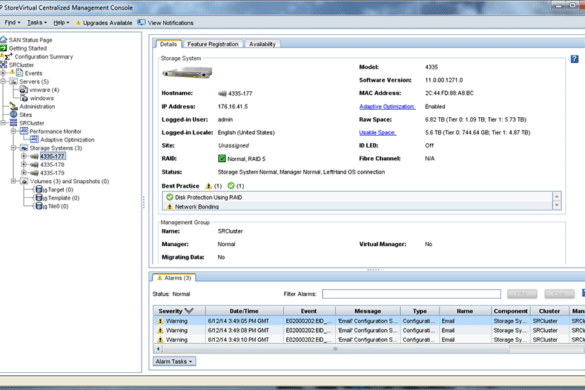Switch to the Availability tab
585x390 pixels.
coord(262,44)
